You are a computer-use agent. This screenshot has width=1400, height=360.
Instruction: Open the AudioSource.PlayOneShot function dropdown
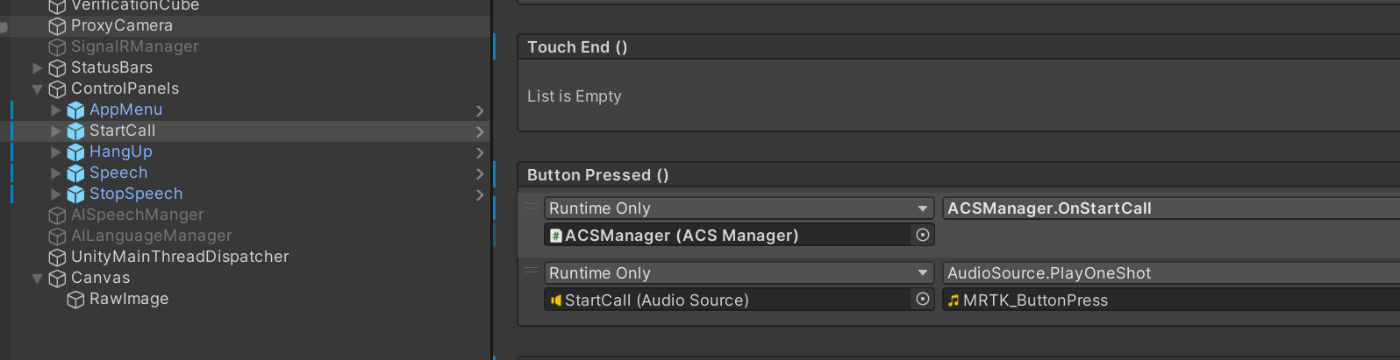[x=1171, y=273]
